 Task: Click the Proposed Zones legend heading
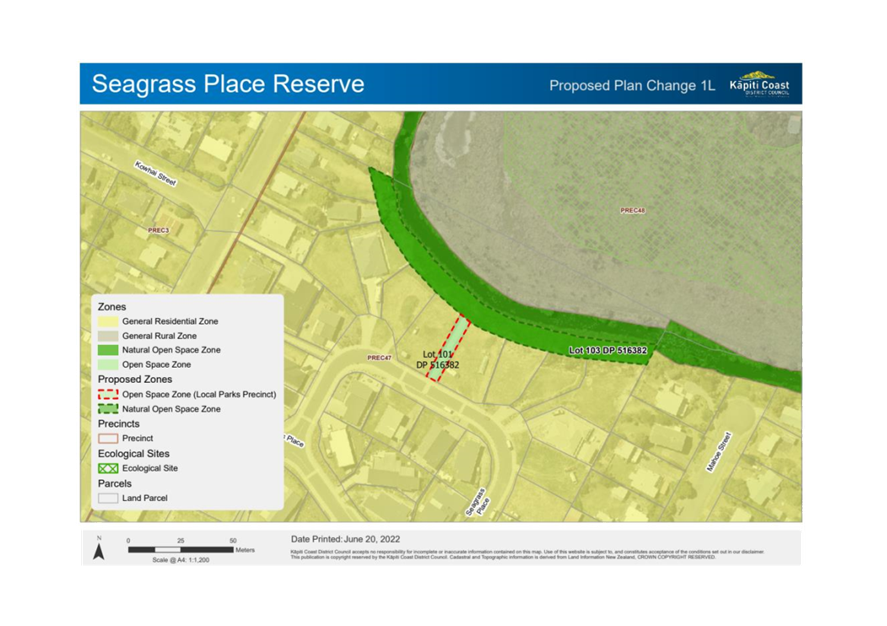click(x=135, y=379)
